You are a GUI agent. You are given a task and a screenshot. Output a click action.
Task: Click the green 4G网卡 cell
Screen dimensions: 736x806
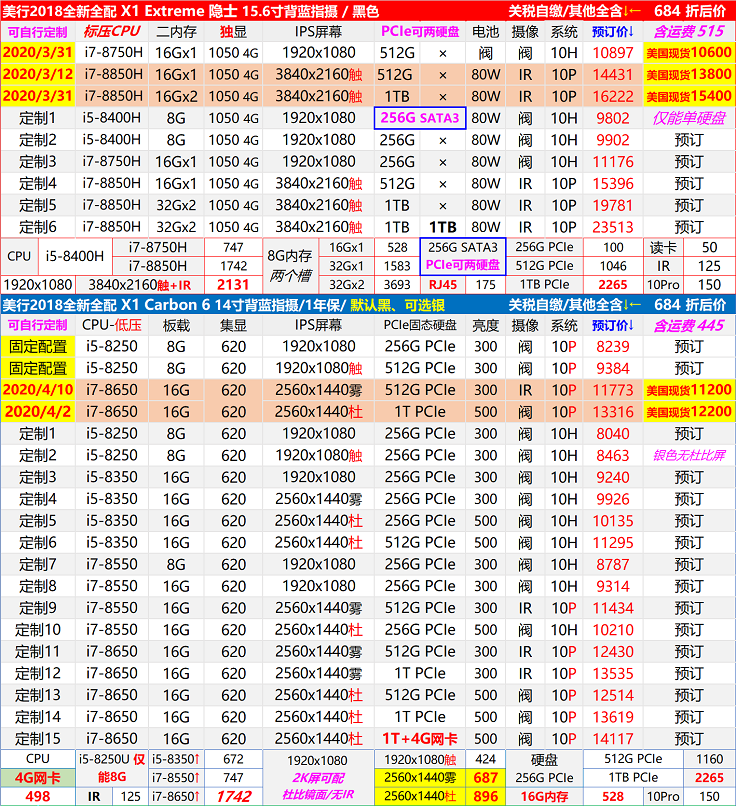36,777
